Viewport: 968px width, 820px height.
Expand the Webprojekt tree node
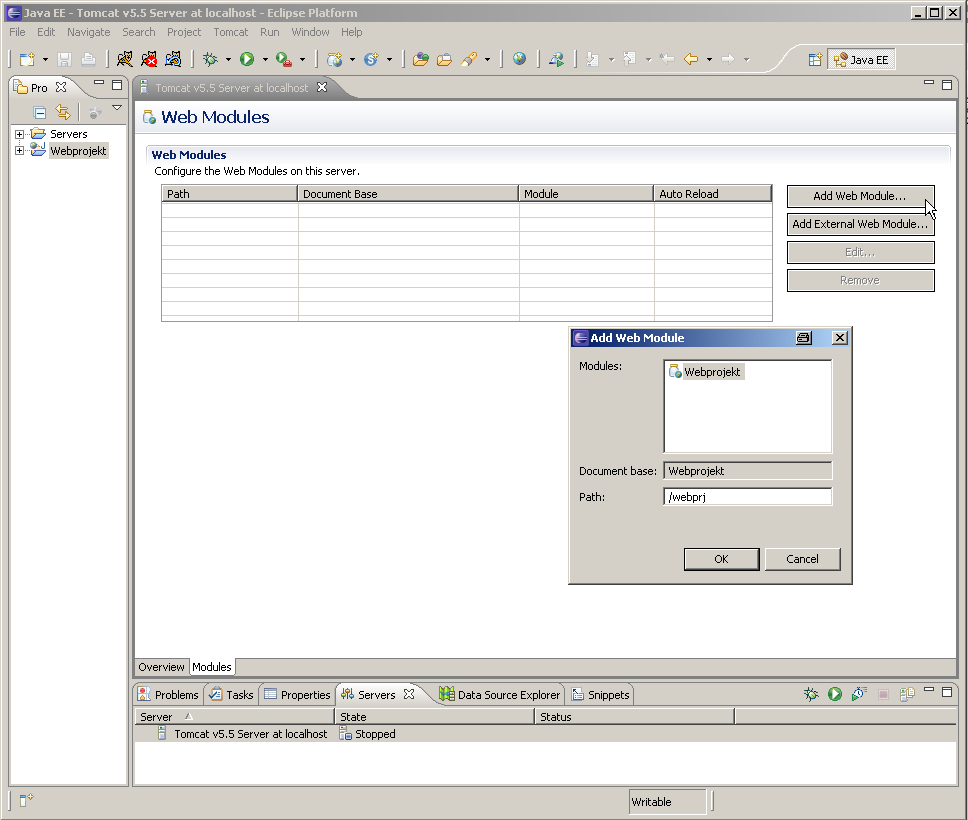point(19,150)
